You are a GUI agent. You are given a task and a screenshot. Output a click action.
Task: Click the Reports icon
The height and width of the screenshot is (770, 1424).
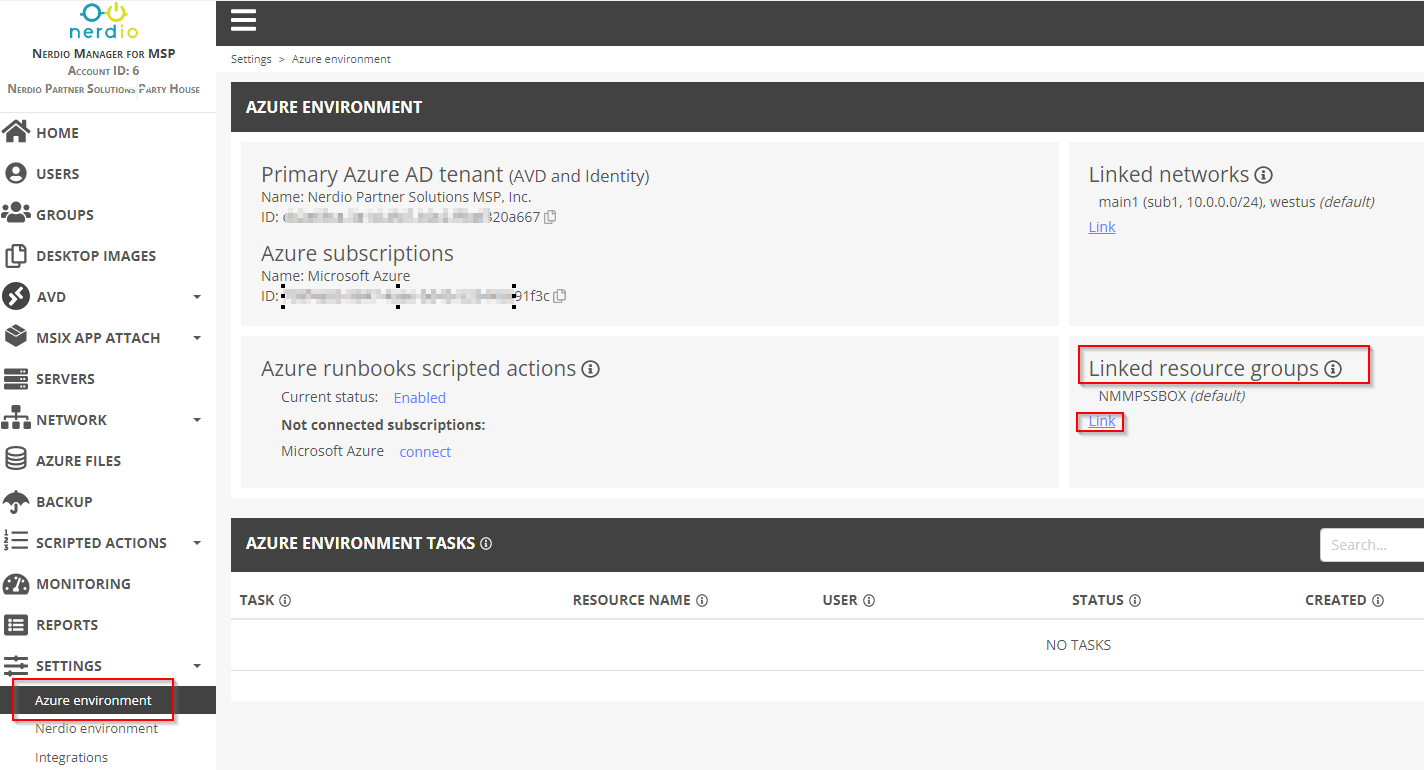point(16,624)
